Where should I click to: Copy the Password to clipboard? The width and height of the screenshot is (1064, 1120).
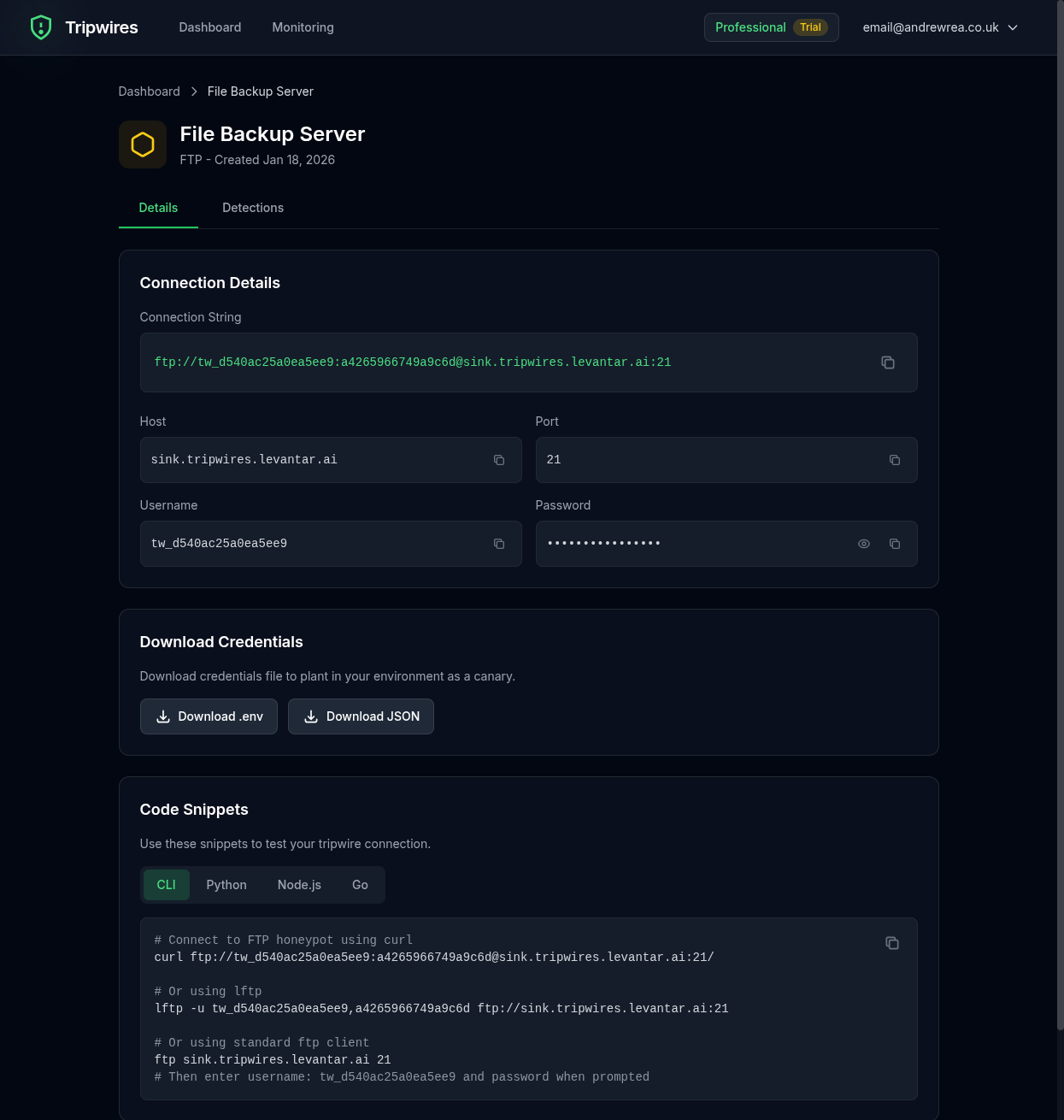(895, 544)
